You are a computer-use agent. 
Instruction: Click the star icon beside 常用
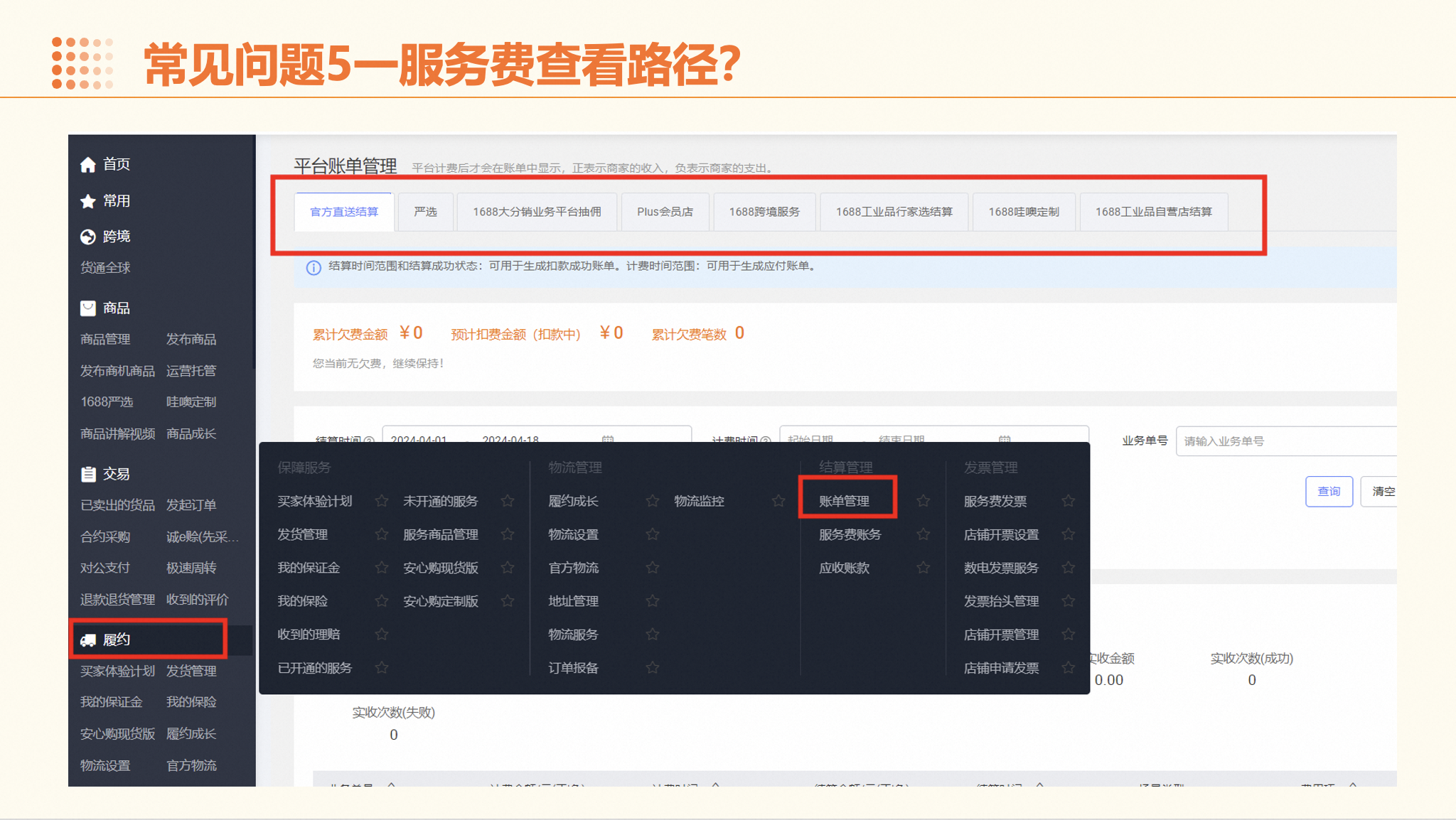[87, 201]
